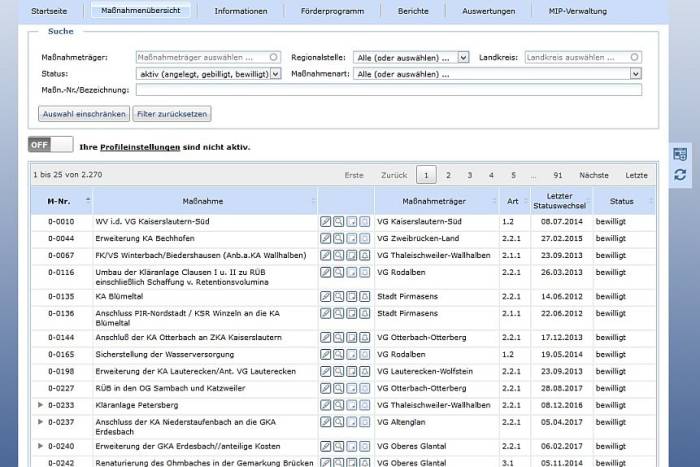Expand row 0-0237 triangle
The height and width of the screenshot is (467, 700).
click(x=40, y=422)
